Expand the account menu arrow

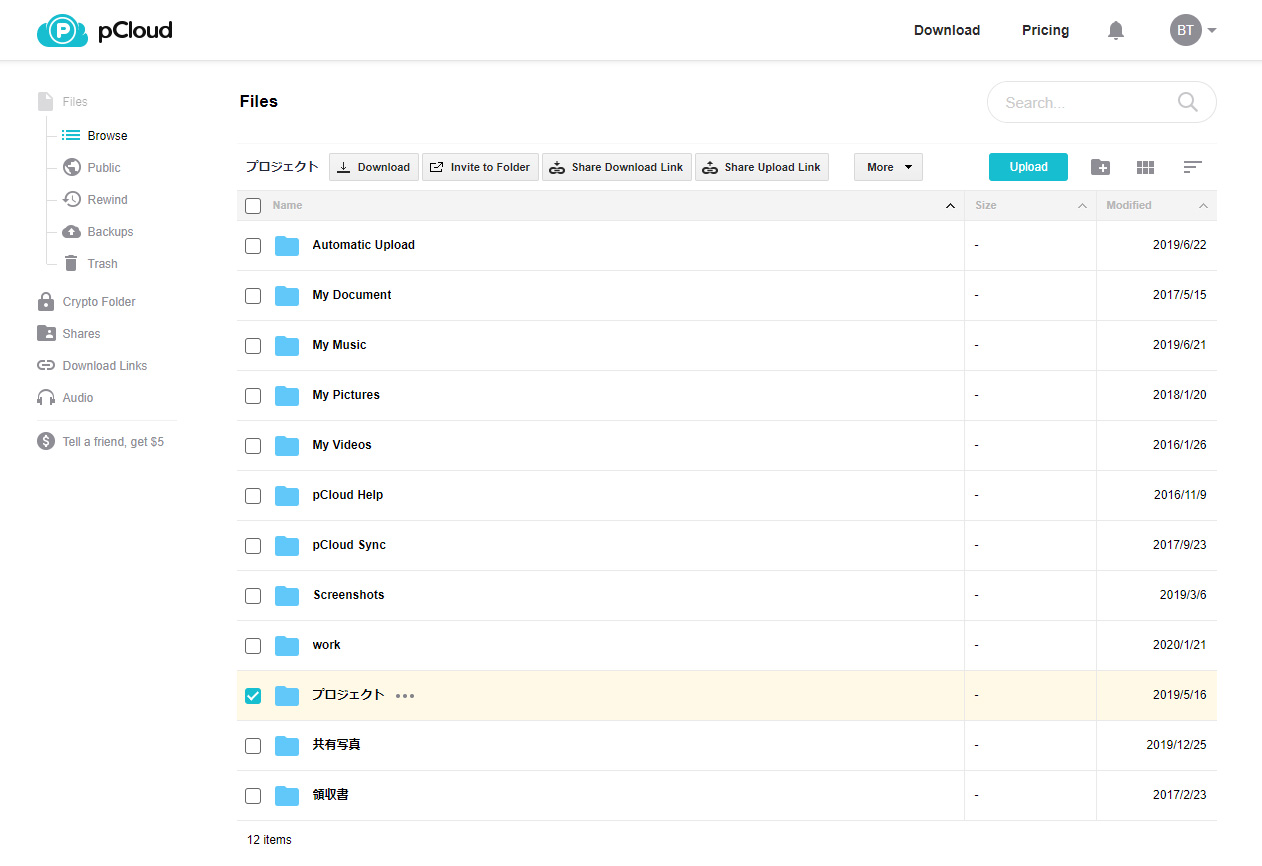[x=1212, y=31]
